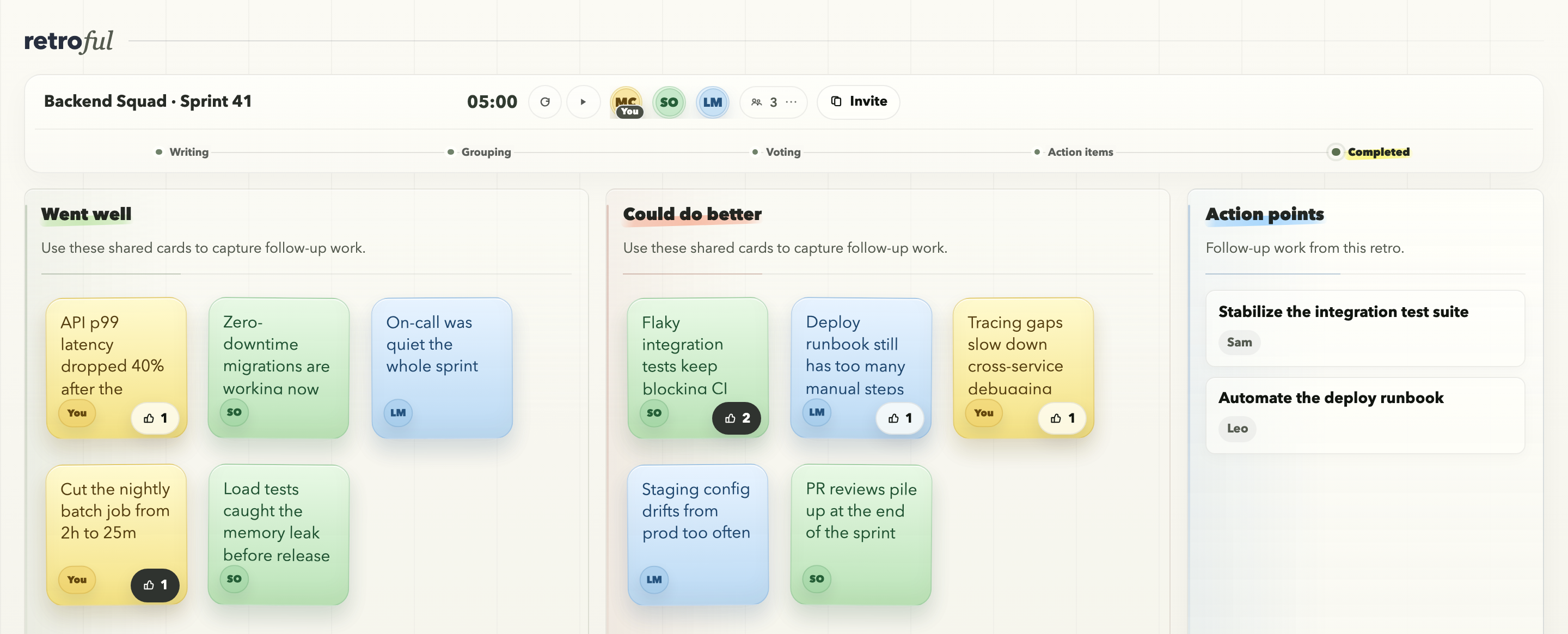
Task: Click You badge on Tracing gaps card
Action: (984, 413)
